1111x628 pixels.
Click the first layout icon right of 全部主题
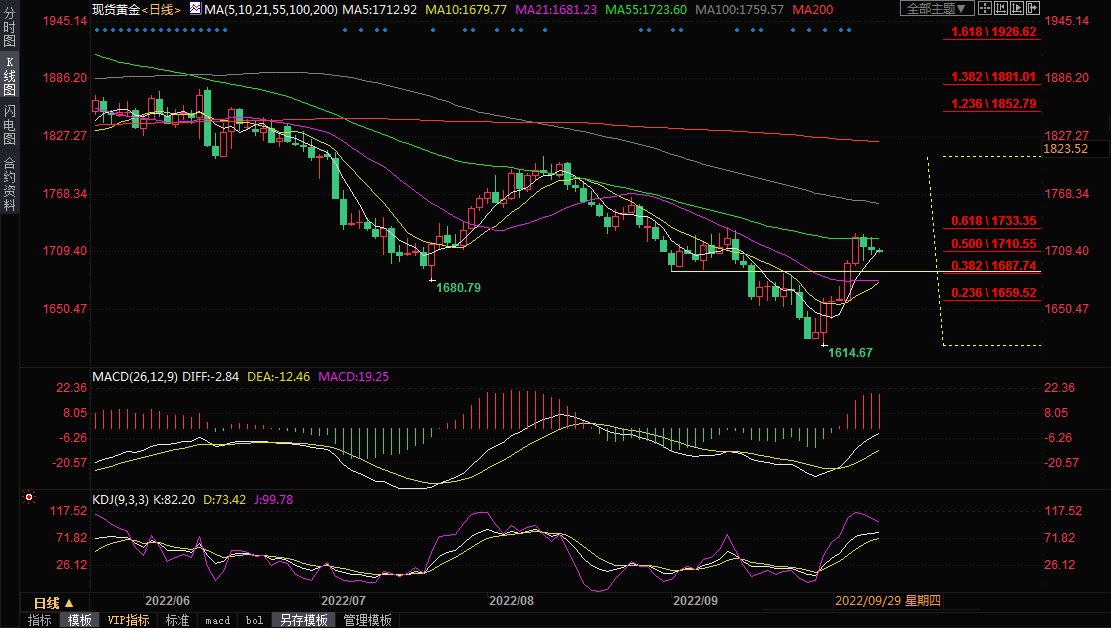point(985,8)
